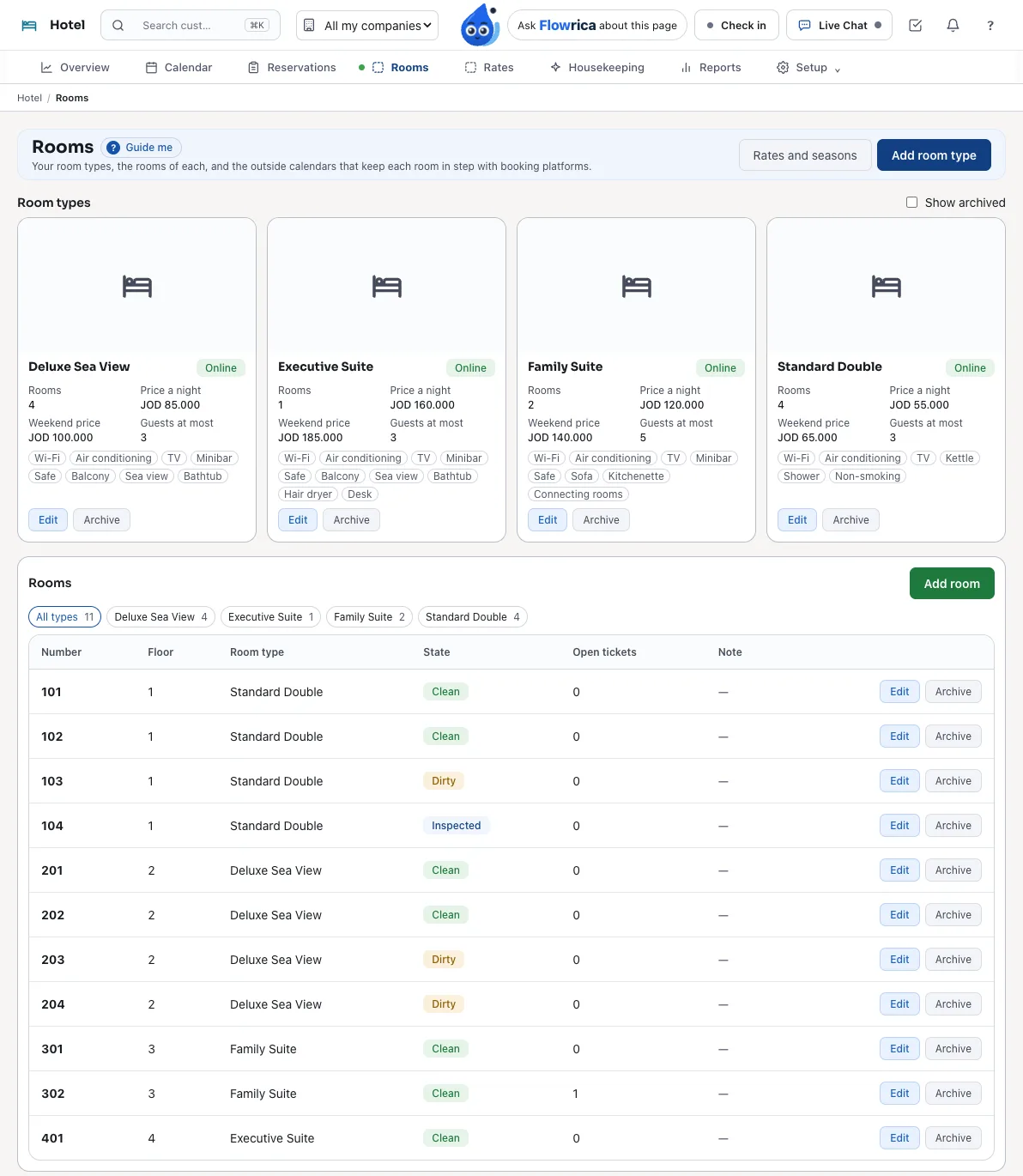Screen dimensions: 1023x1176
Task: Open the All my companies dropdown
Action: [367, 26]
